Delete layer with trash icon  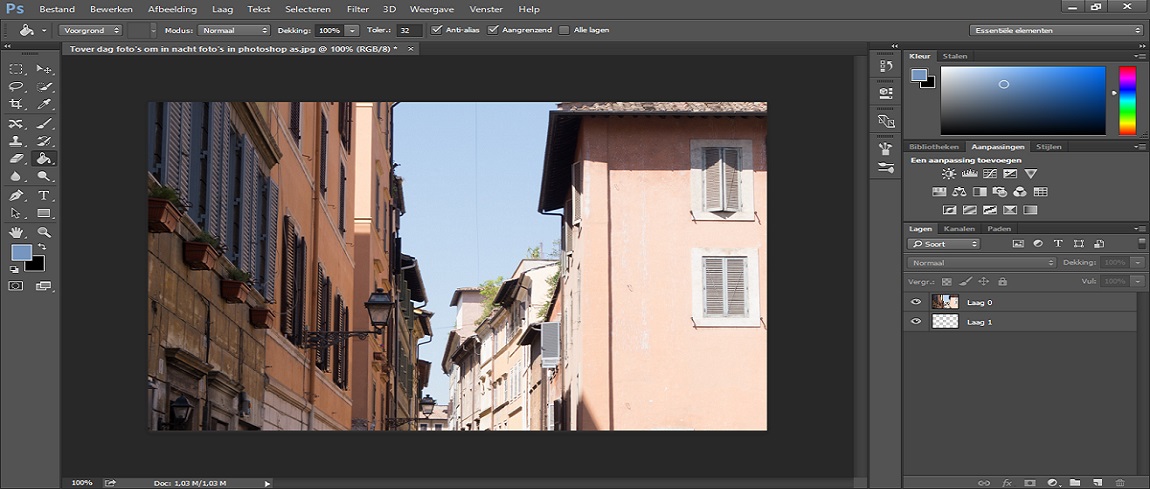tap(1119, 483)
